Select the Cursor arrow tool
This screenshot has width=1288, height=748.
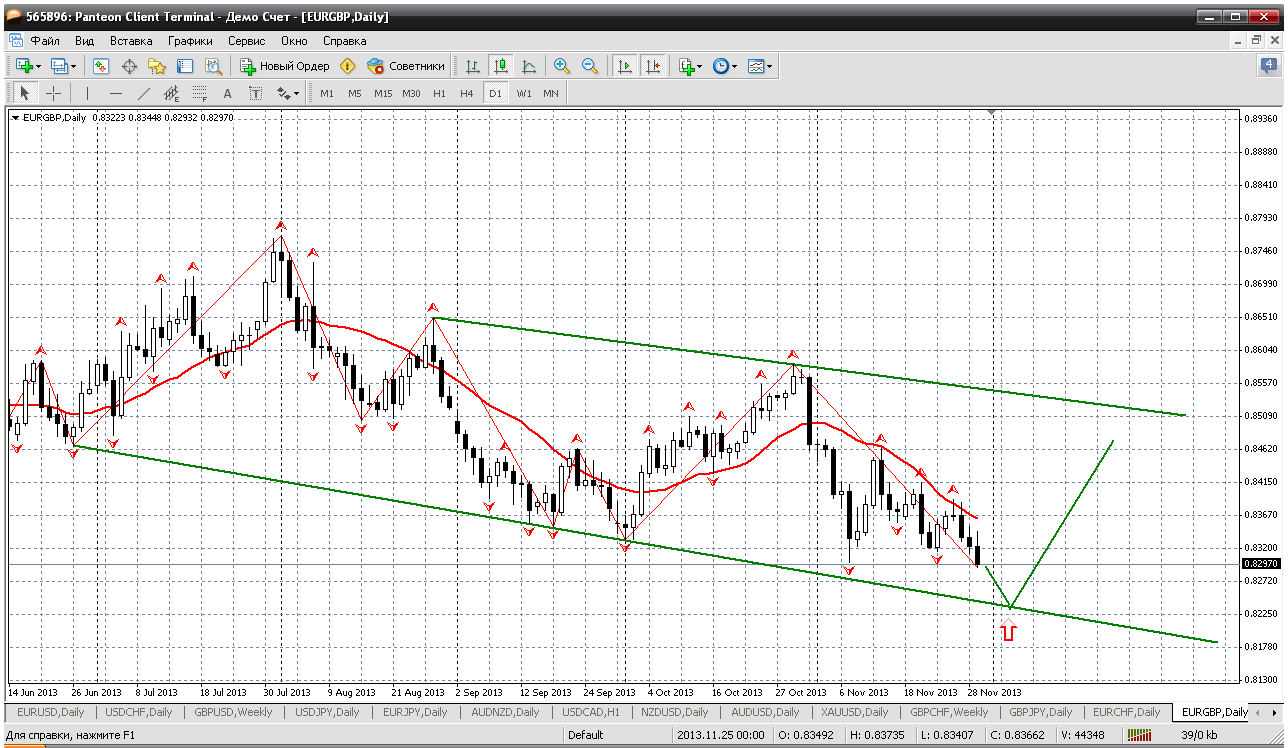(25, 93)
